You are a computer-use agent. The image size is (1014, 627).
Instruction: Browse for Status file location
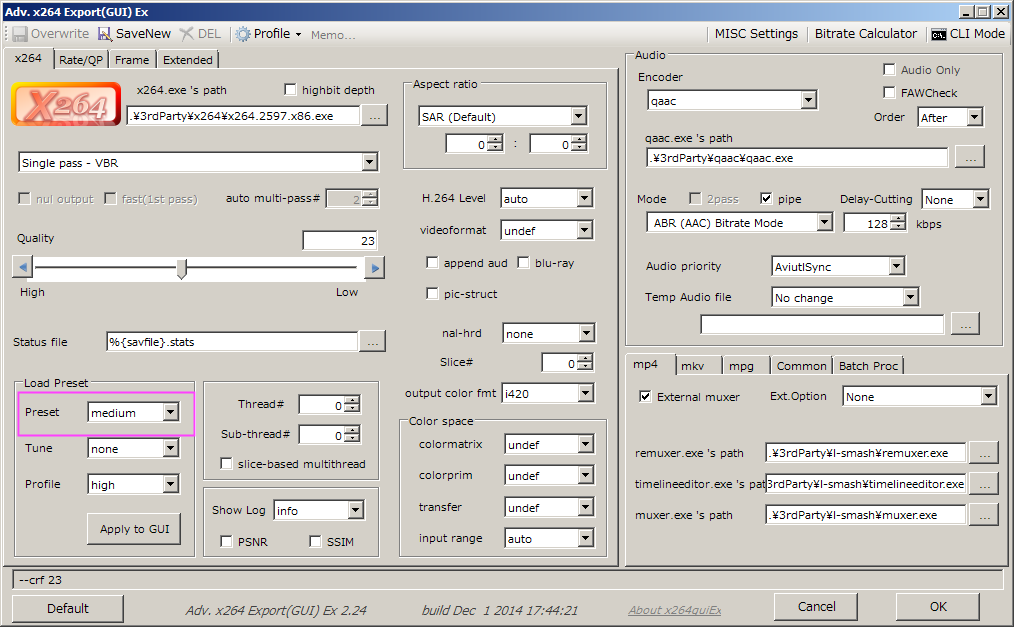click(372, 341)
